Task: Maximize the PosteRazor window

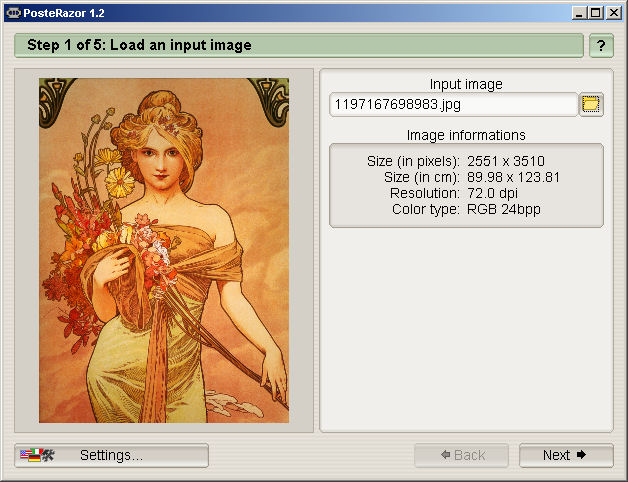Action: pyautogui.click(x=596, y=13)
